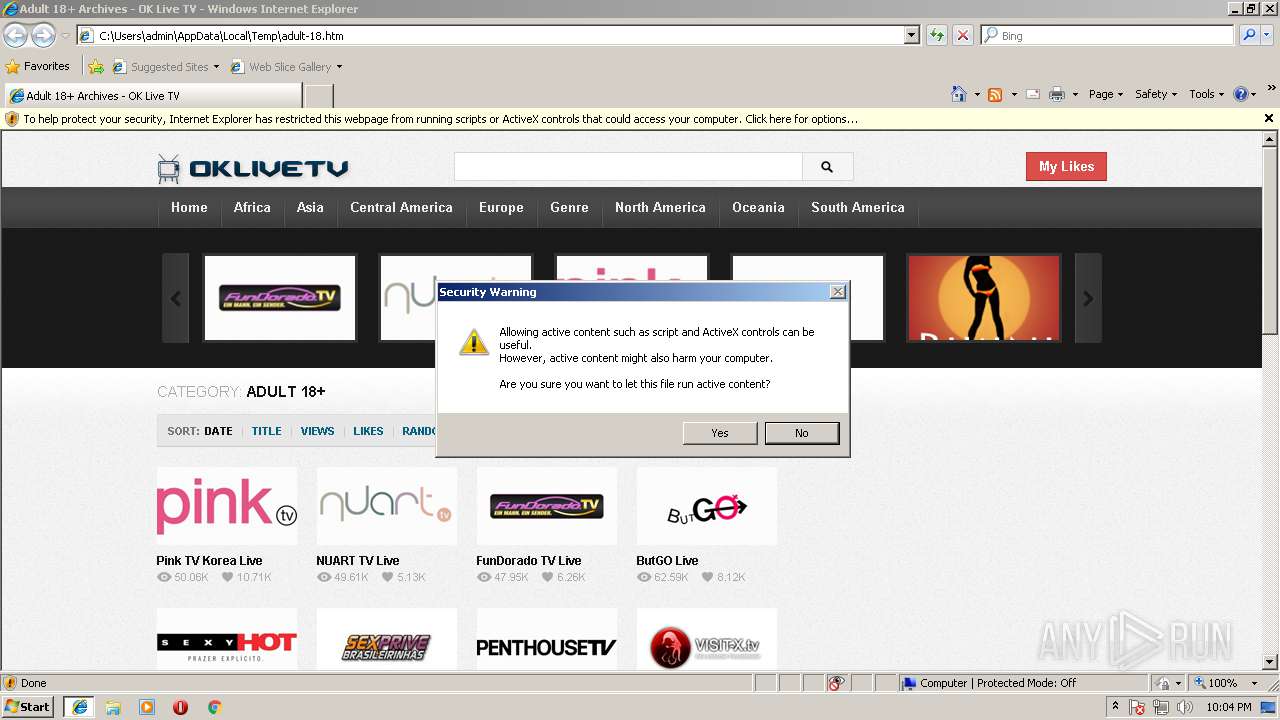
Task: Open the FunDorado TV Live link
Action: point(528,561)
